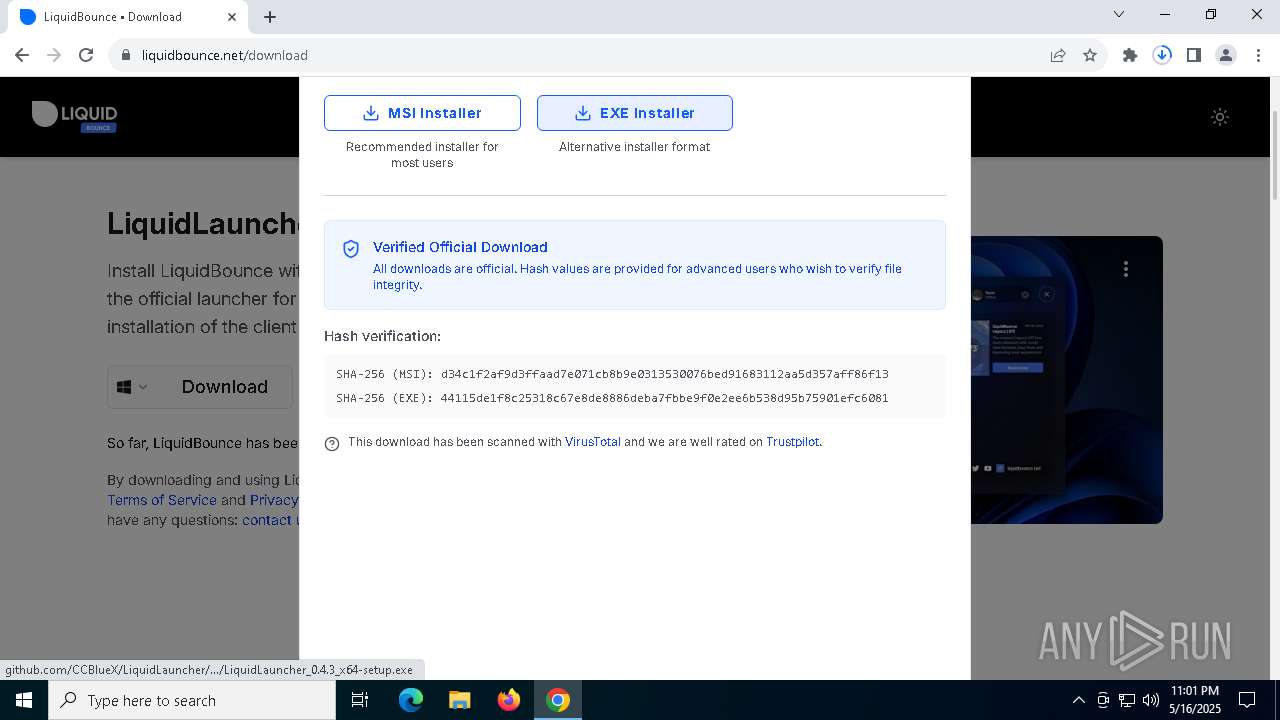
Task: Download the EXE Installer
Action: click(635, 113)
